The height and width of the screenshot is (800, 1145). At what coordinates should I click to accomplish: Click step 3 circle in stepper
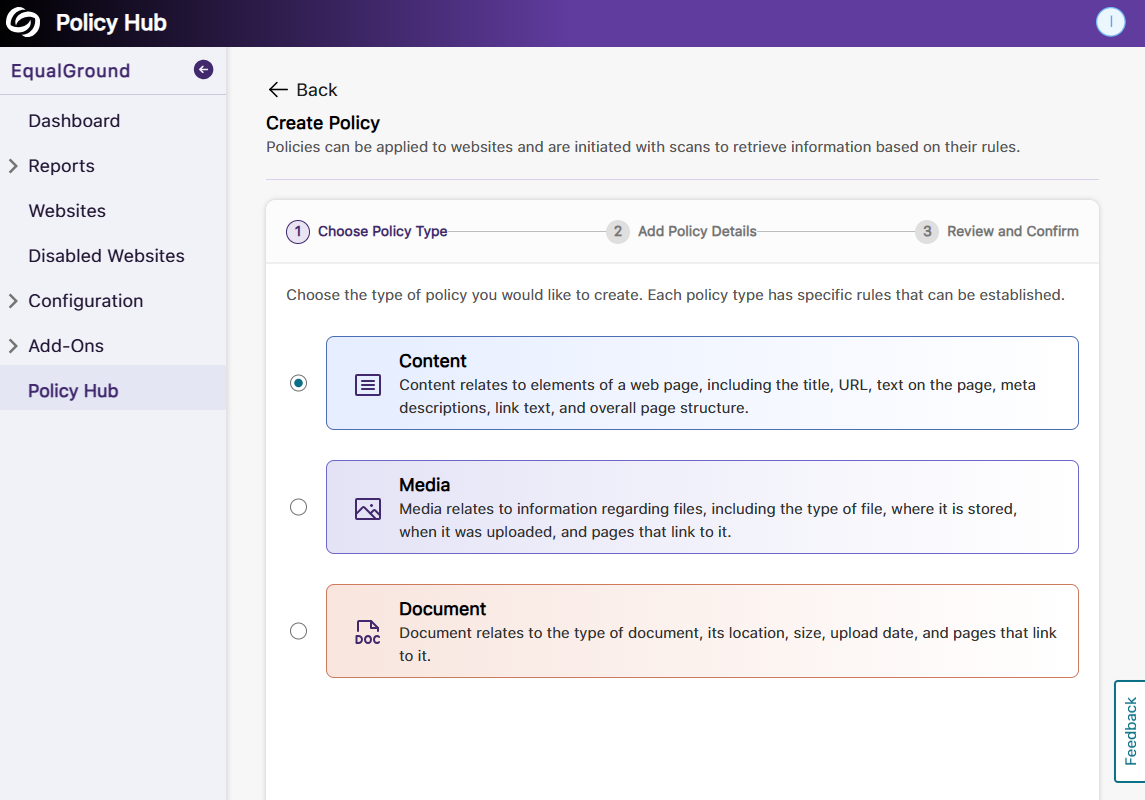coord(927,232)
